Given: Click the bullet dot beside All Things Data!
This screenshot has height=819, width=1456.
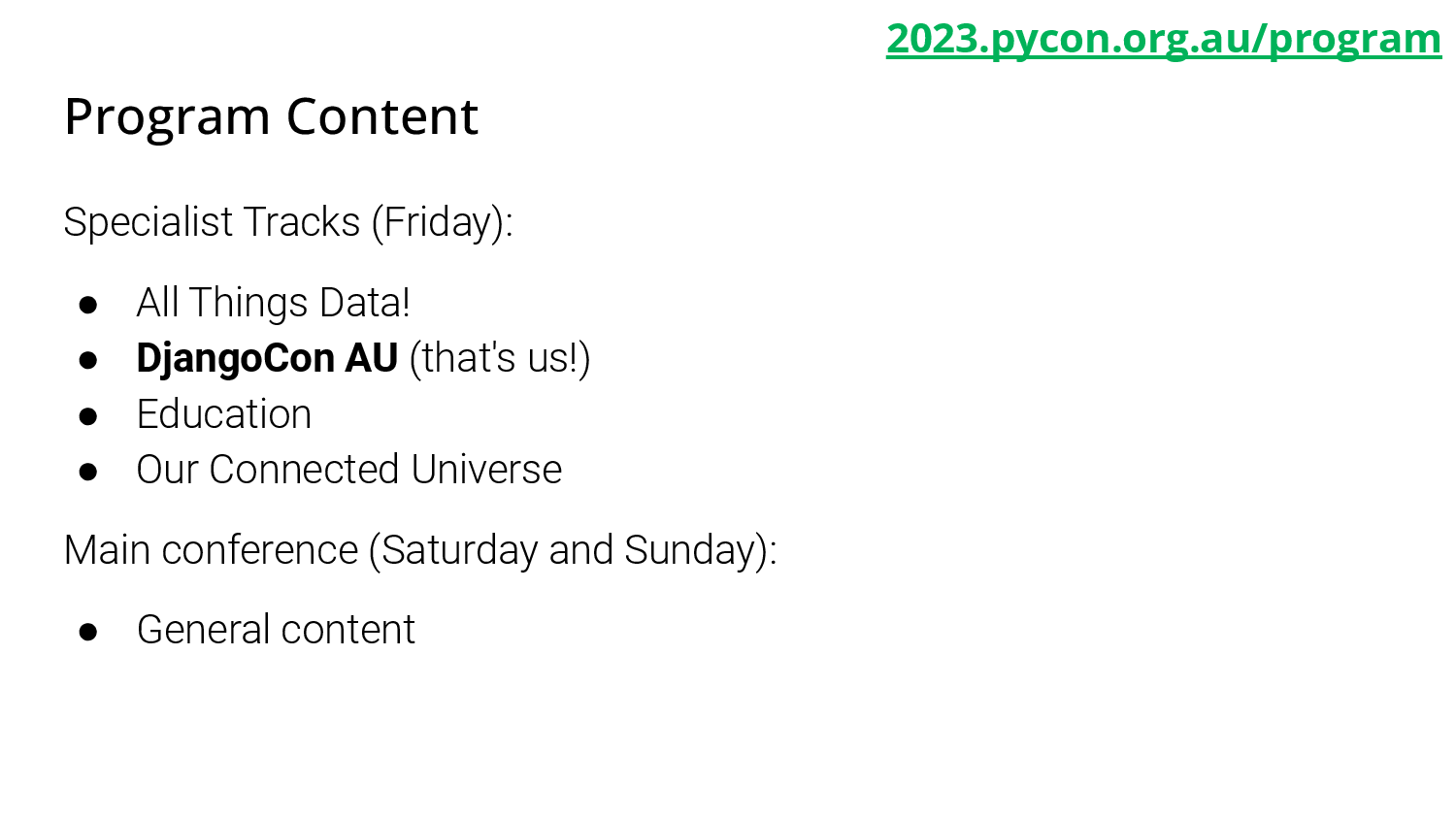Looking at the screenshot, I should pos(88,305).
